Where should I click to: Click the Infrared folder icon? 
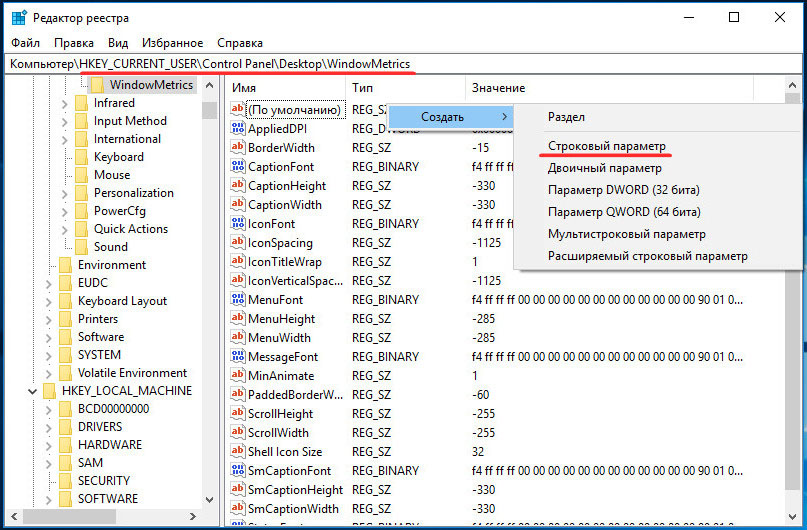81,103
